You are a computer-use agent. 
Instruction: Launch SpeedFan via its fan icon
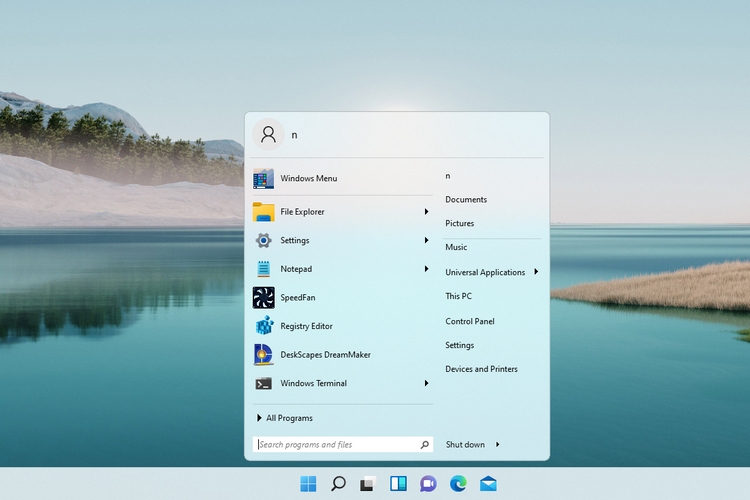[264, 298]
